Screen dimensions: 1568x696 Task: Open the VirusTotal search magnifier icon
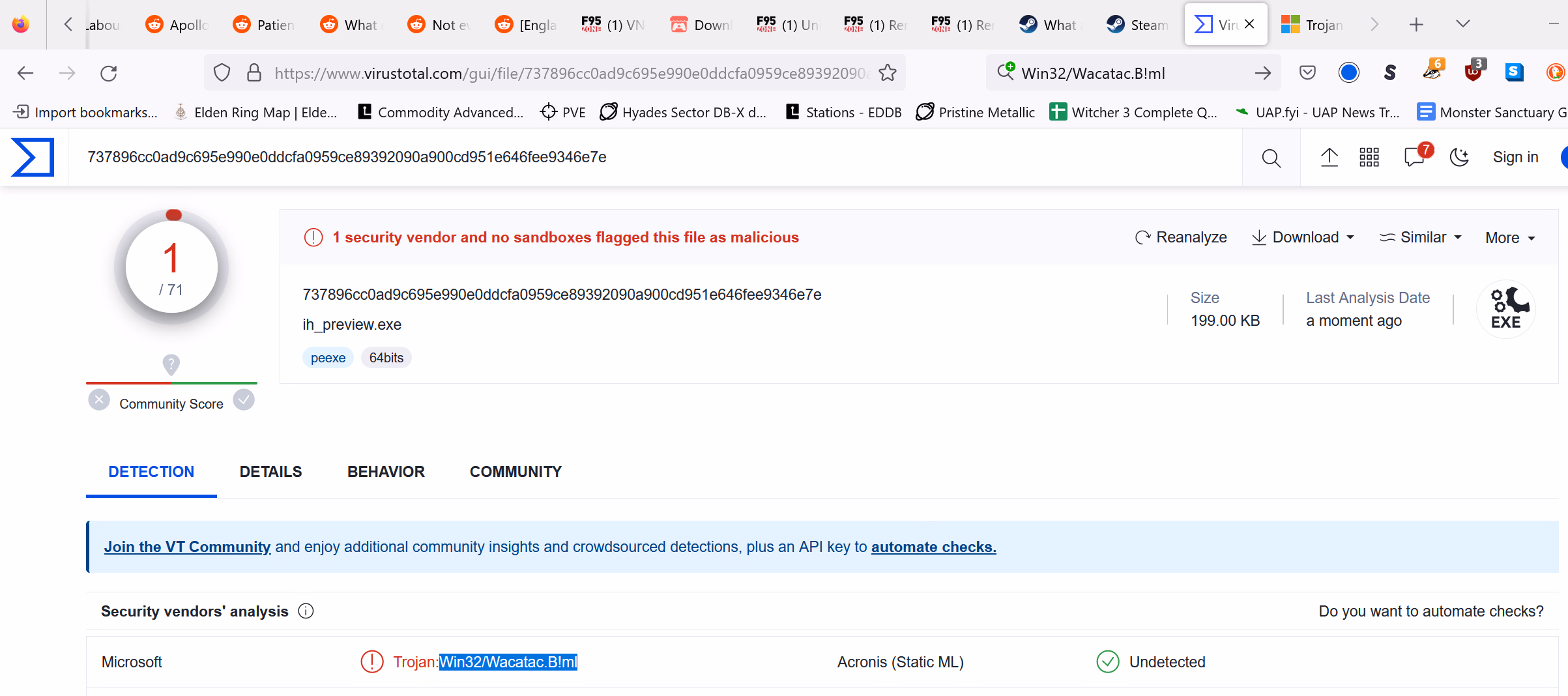pyautogui.click(x=1271, y=158)
